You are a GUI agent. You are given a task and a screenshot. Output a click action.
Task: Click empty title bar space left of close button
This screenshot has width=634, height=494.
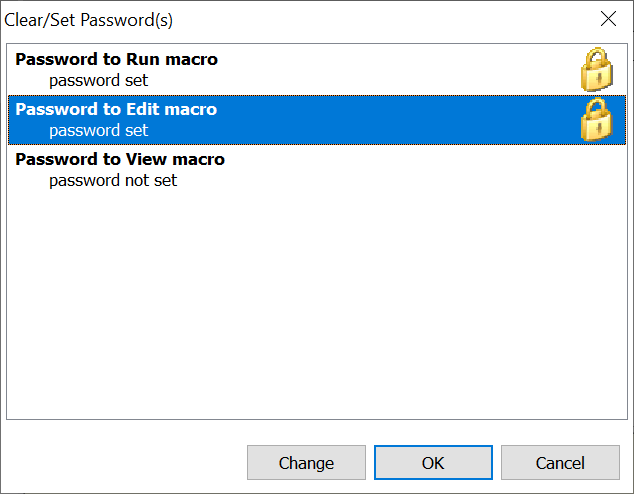(x=400, y=20)
